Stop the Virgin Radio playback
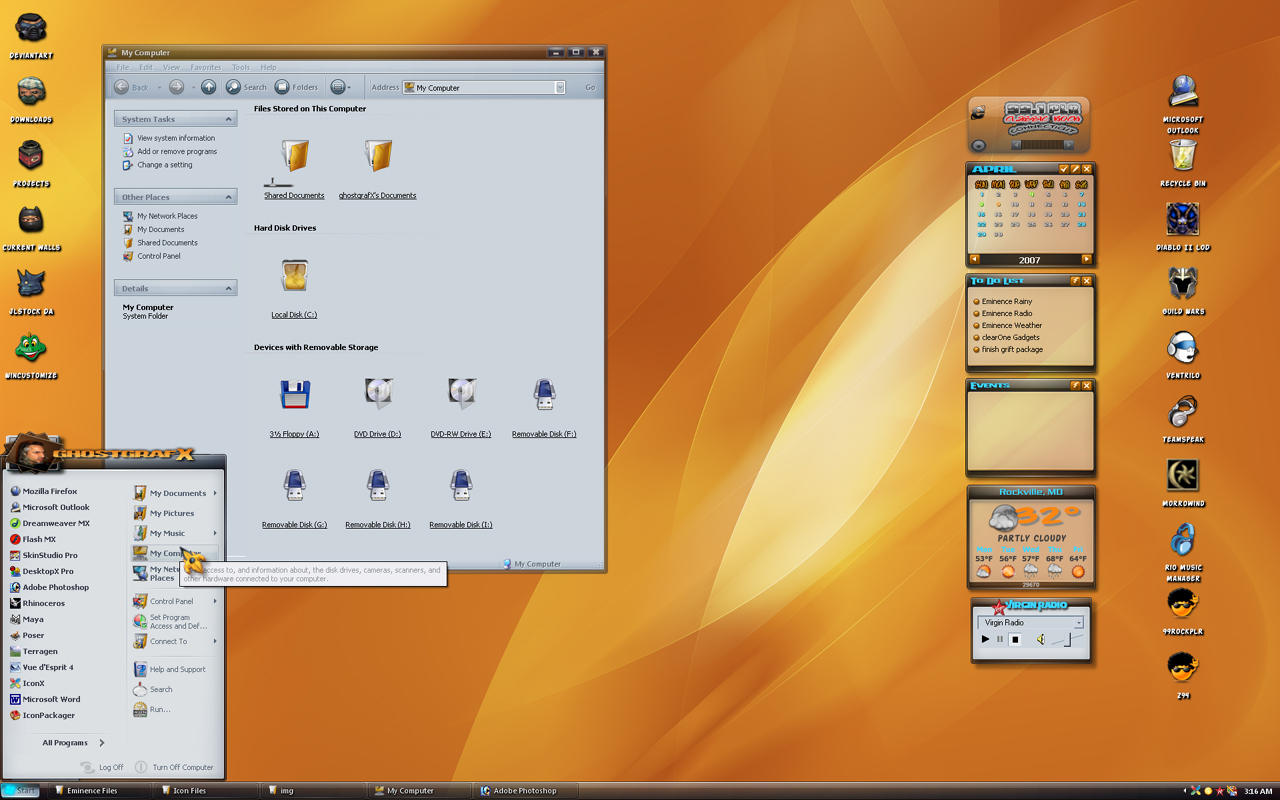Image resolution: width=1280 pixels, height=800 pixels. (1015, 639)
